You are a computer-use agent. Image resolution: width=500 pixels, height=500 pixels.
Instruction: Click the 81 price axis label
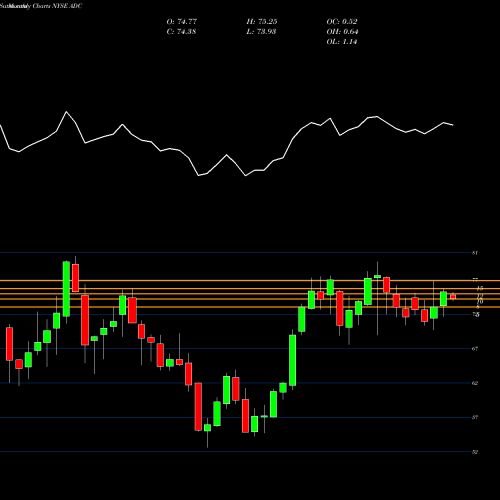[x=475, y=253]
